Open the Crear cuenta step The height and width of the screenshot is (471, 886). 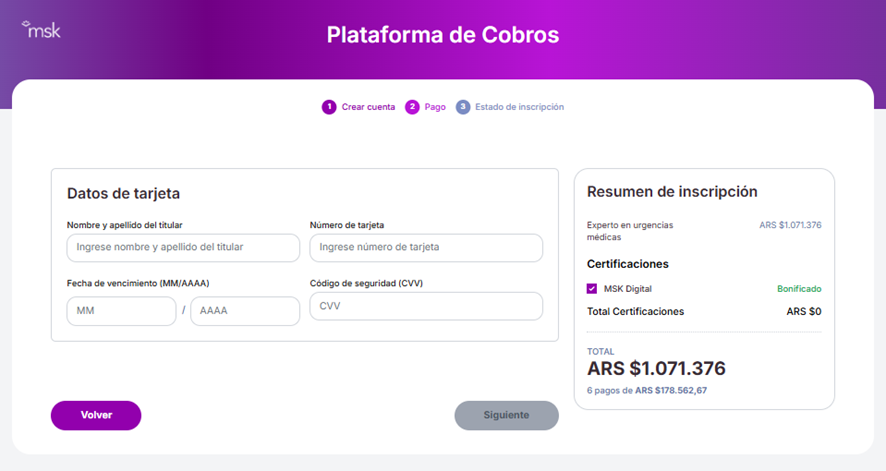click(x=368, y=107)
